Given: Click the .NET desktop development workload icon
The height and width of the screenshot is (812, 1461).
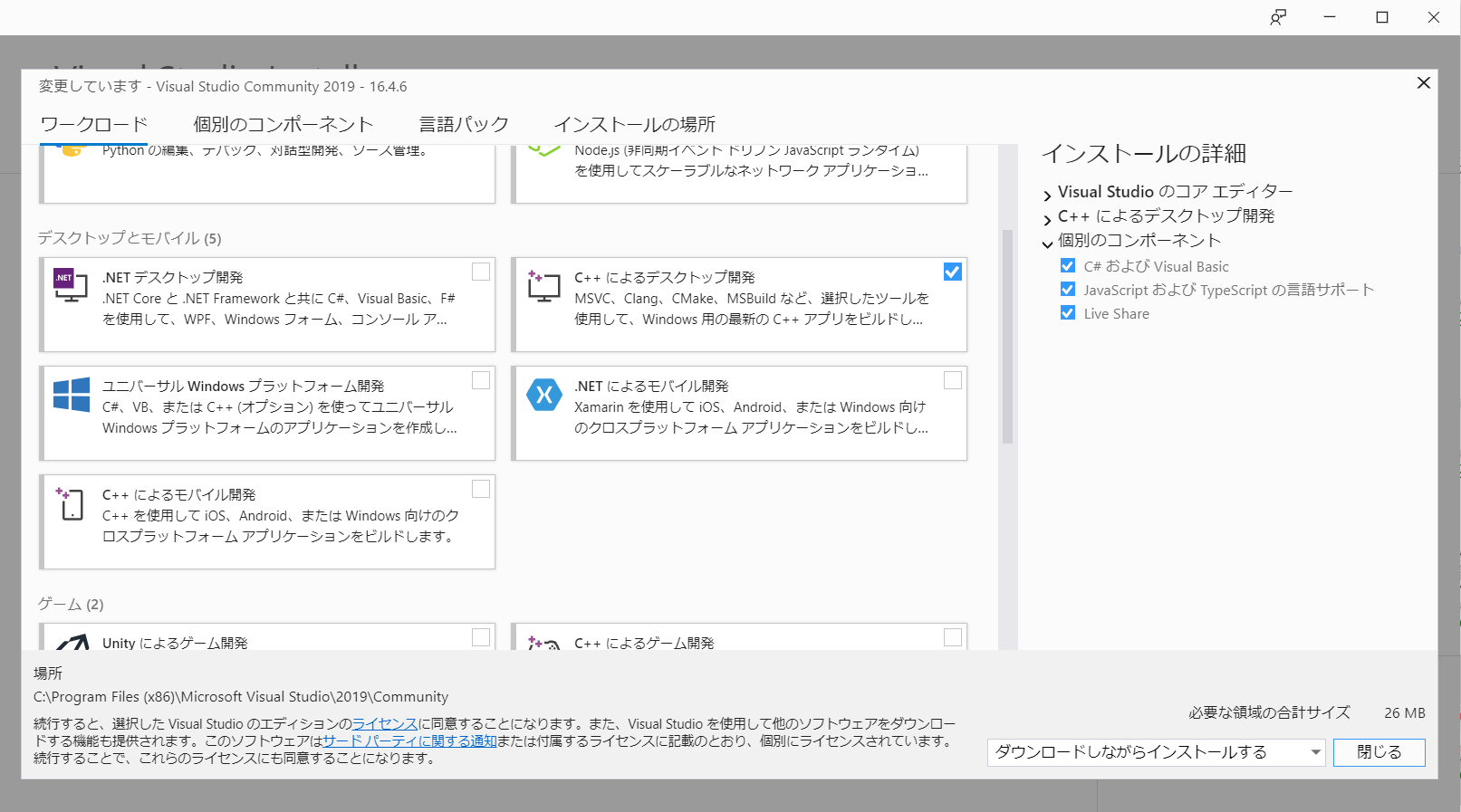Looking at the screenshot, I should tap(71, 285).
